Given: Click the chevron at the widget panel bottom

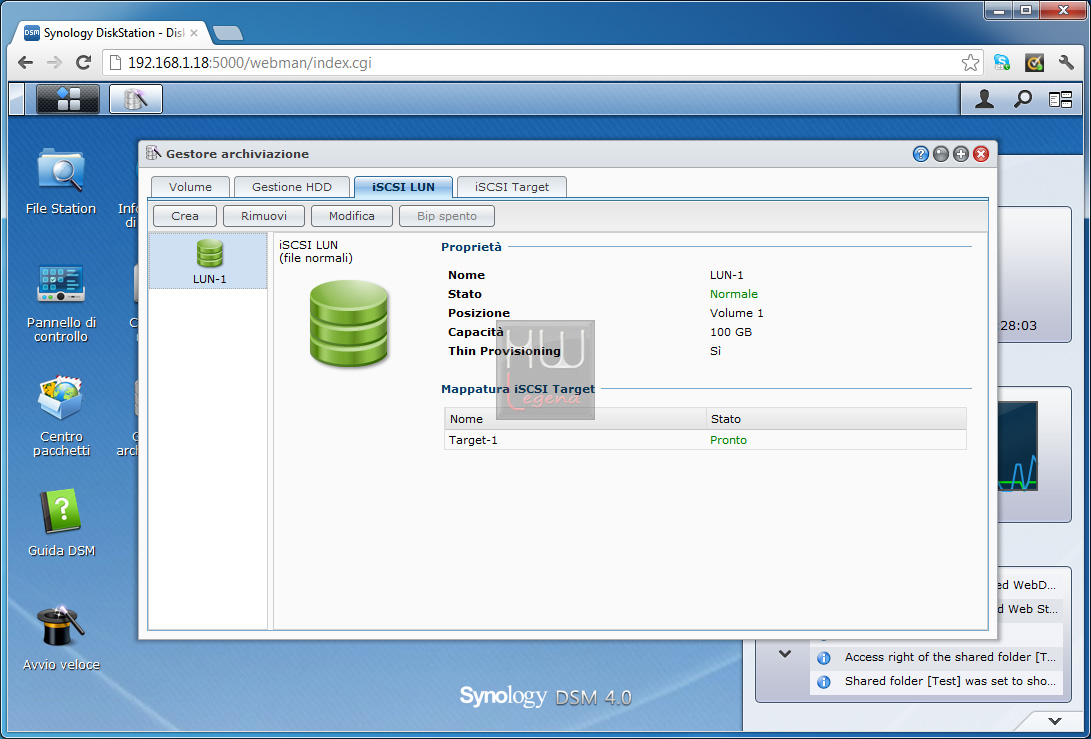Looking at the screenshot, I should [x=1055, y=722].
